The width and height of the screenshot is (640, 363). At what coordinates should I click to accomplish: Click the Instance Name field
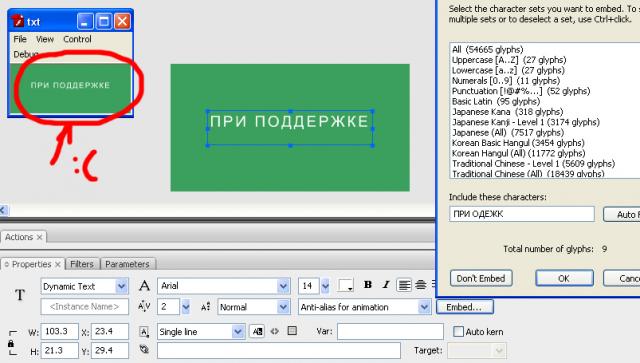(84, 307)
